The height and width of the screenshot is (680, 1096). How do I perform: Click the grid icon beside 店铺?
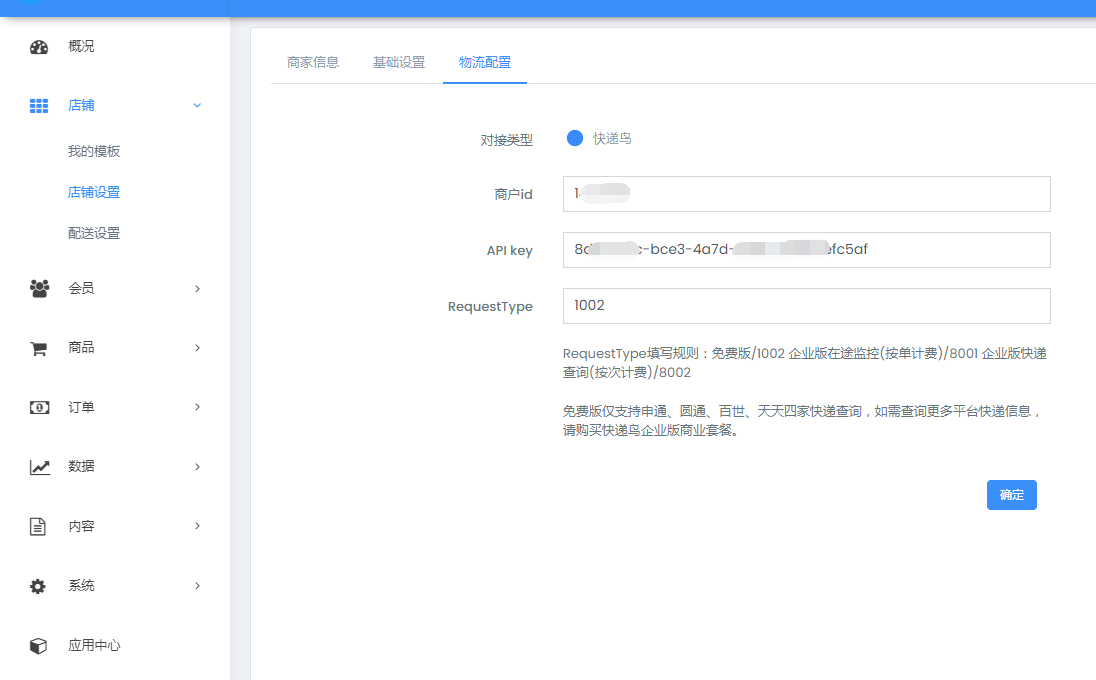coord(39,106)
